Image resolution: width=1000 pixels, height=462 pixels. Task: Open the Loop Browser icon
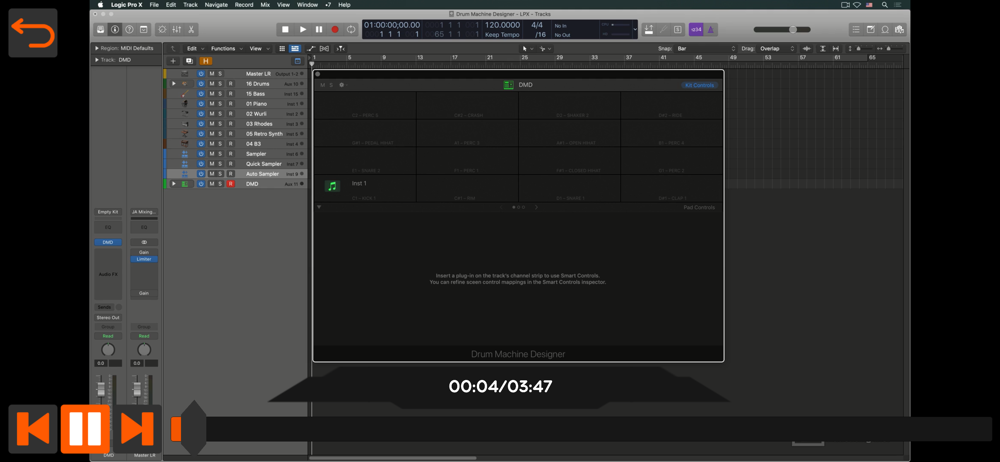(x=885, y=29)
